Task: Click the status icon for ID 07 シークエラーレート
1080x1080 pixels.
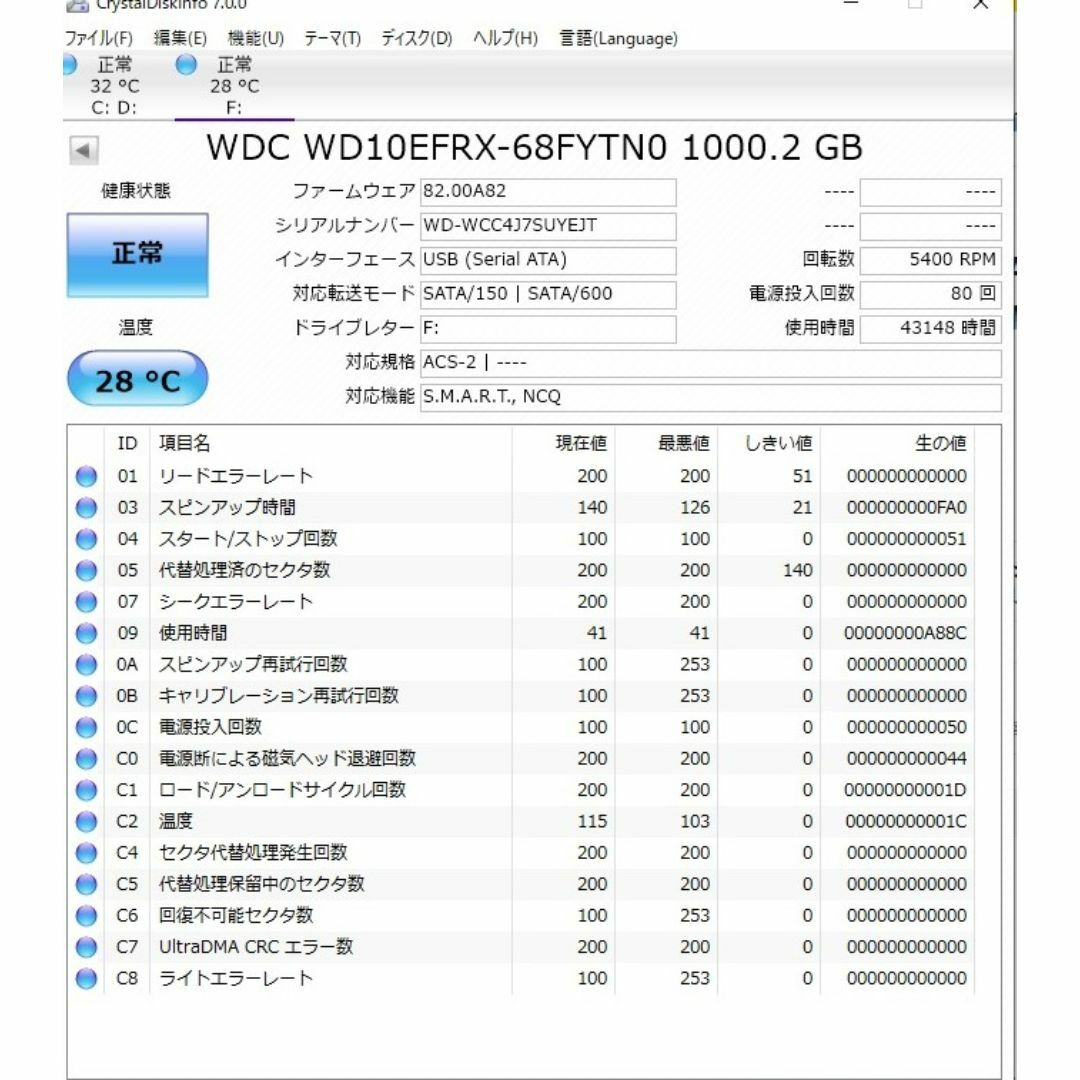Action: [x=86, y=602]
